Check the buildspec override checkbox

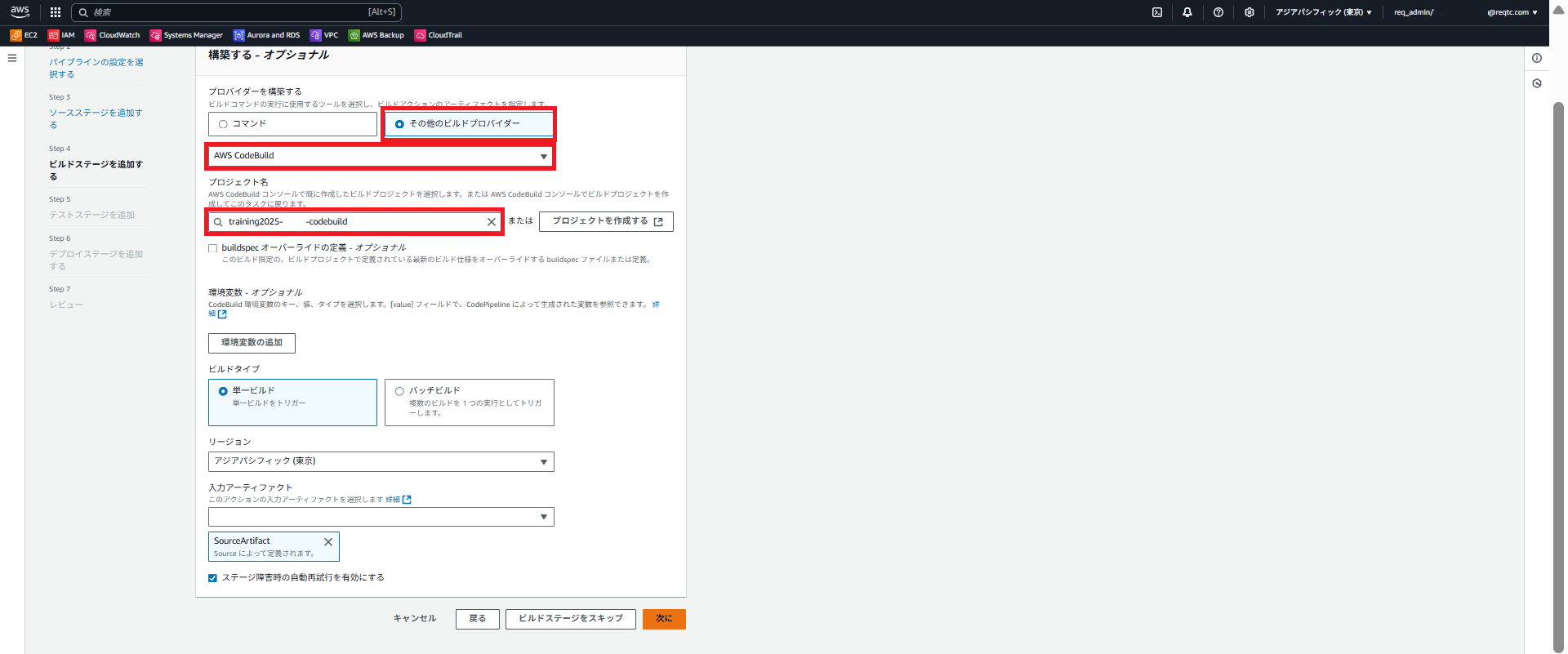click(x=212, y=248)
